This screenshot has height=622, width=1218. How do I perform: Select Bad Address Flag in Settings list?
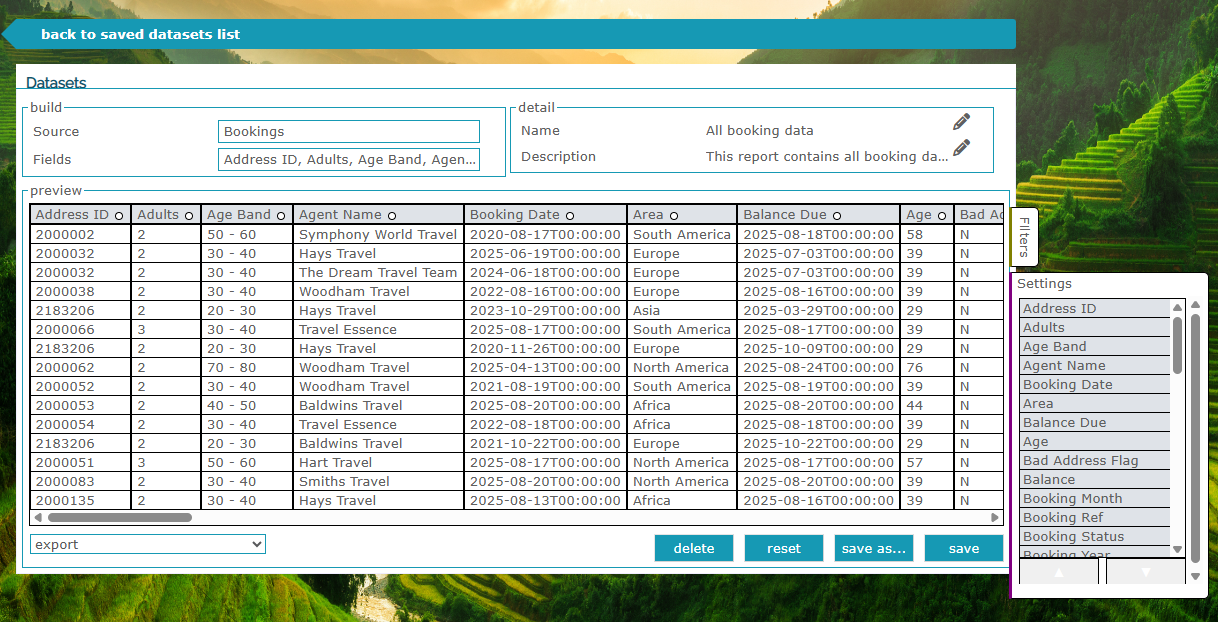tap(1095, 461)
